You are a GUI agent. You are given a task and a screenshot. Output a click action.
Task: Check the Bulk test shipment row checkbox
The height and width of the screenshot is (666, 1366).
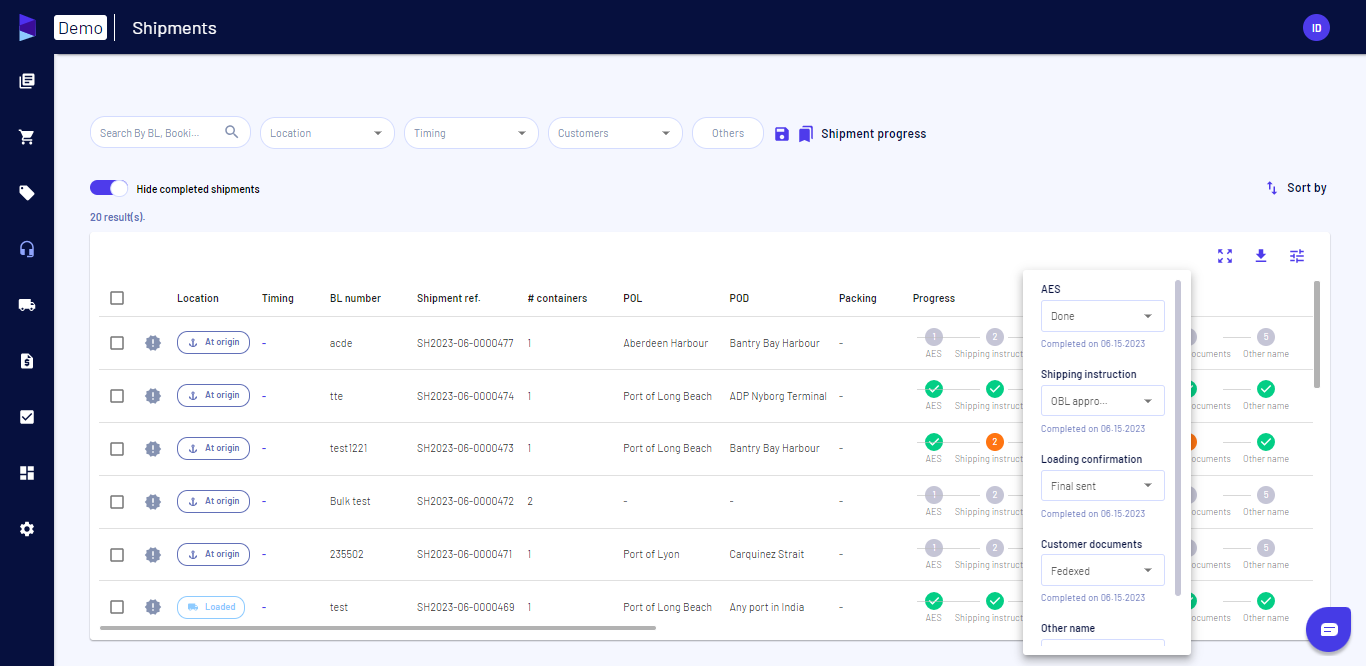117,502
